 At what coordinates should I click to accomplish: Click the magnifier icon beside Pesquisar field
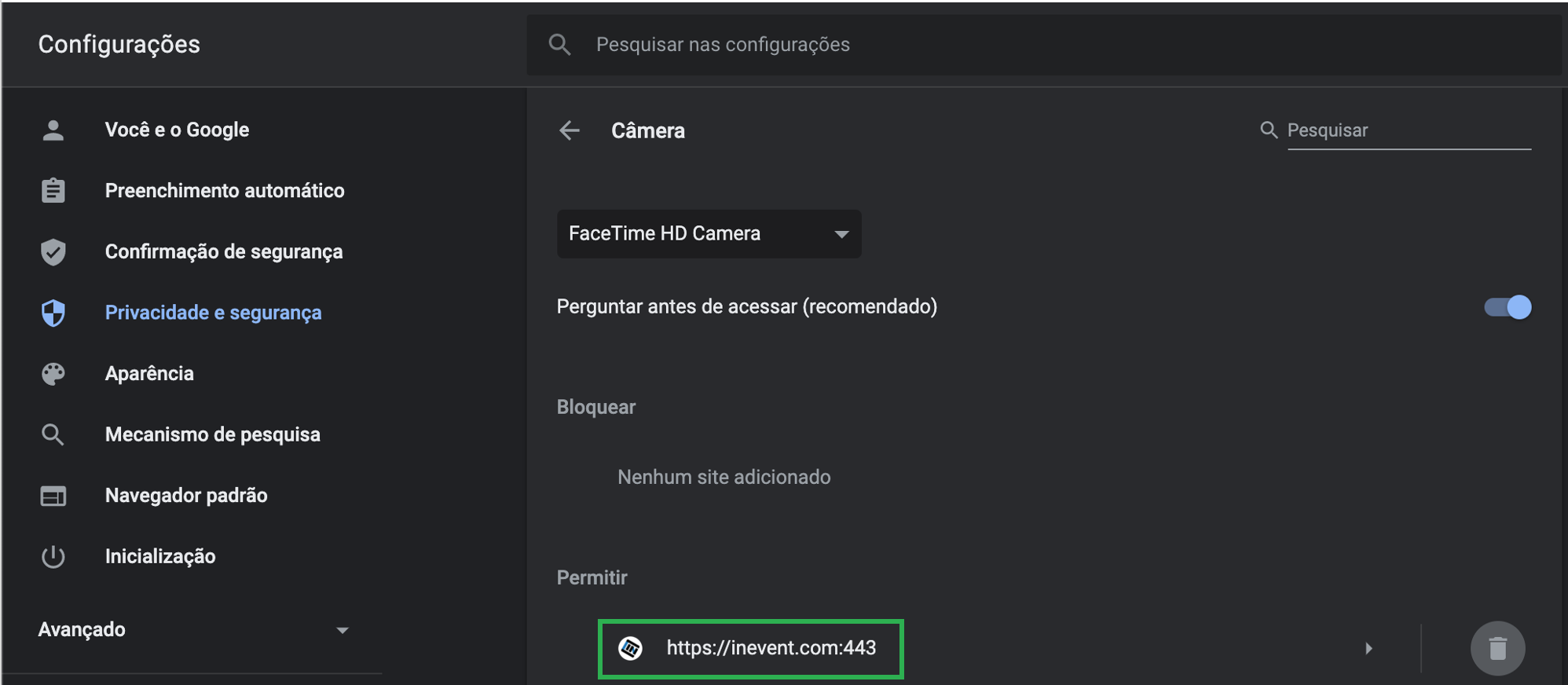1269,130
